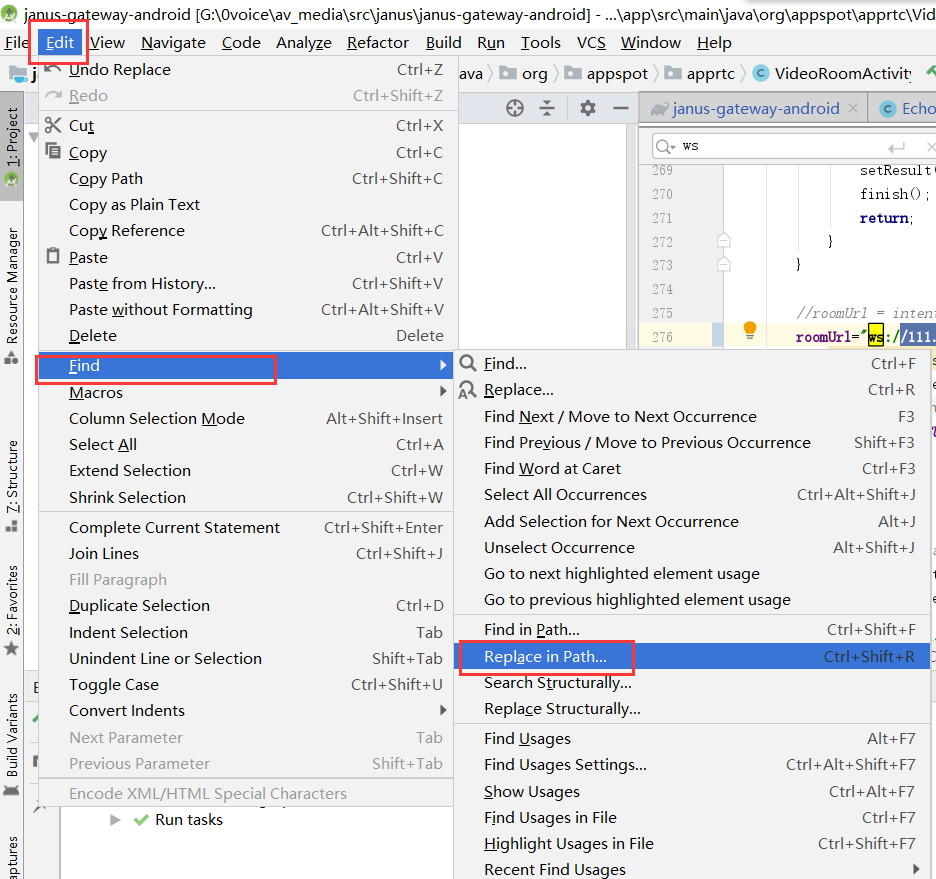
Task: Click line number 276 in gutter
Action: pyautogui.click(x=663, y=337)
